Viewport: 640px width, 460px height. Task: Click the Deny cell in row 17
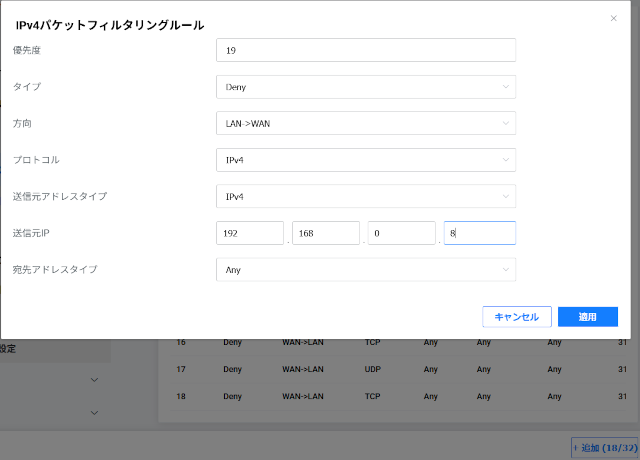(233, 369)
